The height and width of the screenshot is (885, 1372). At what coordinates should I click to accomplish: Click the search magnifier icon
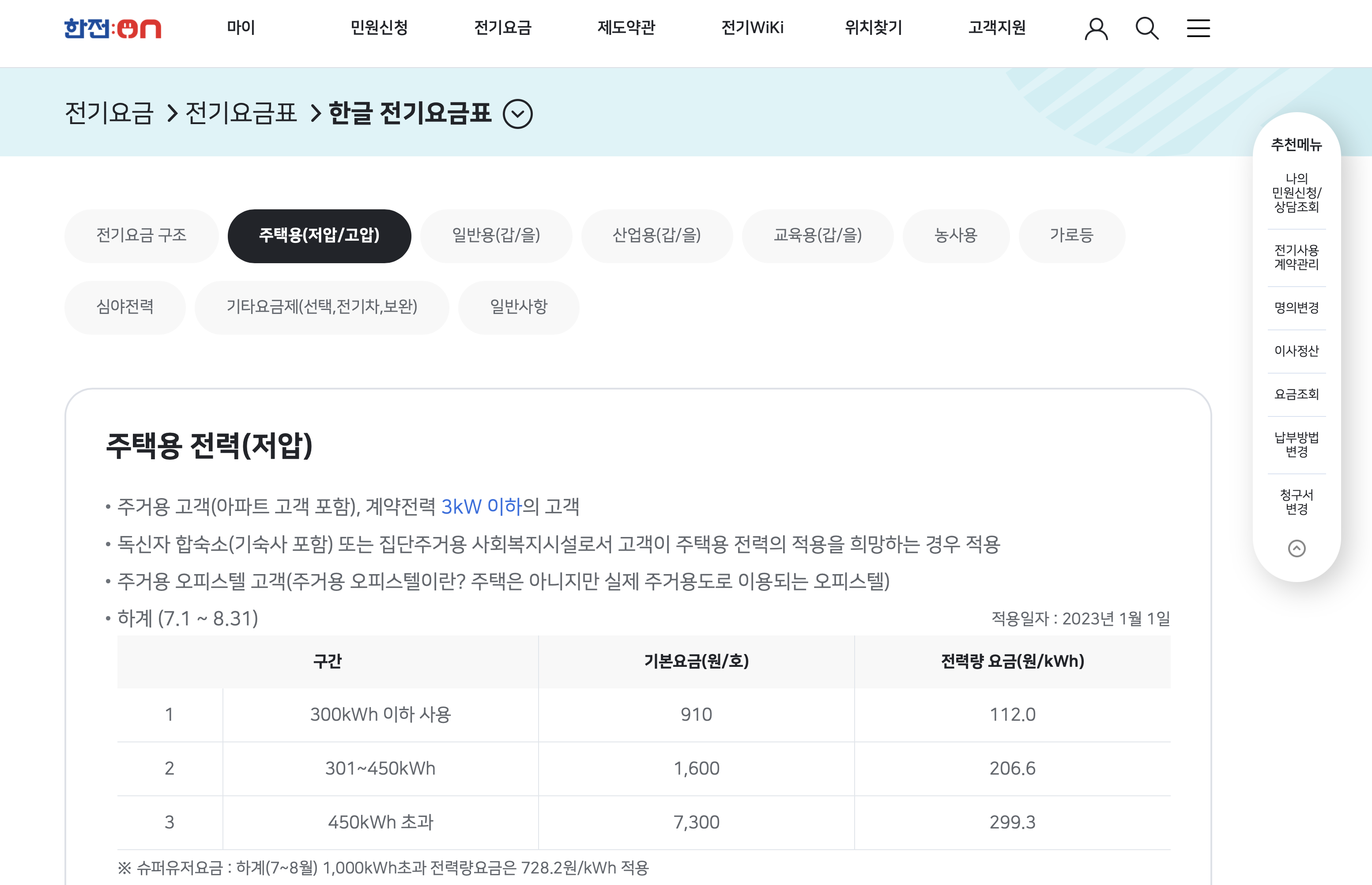1146,28
